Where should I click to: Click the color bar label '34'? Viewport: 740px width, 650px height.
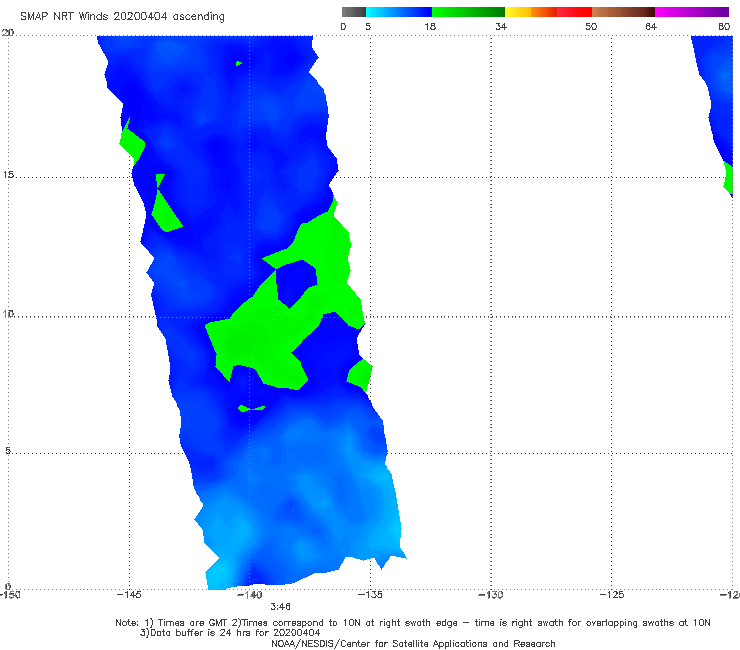click(x=501, y=26)
